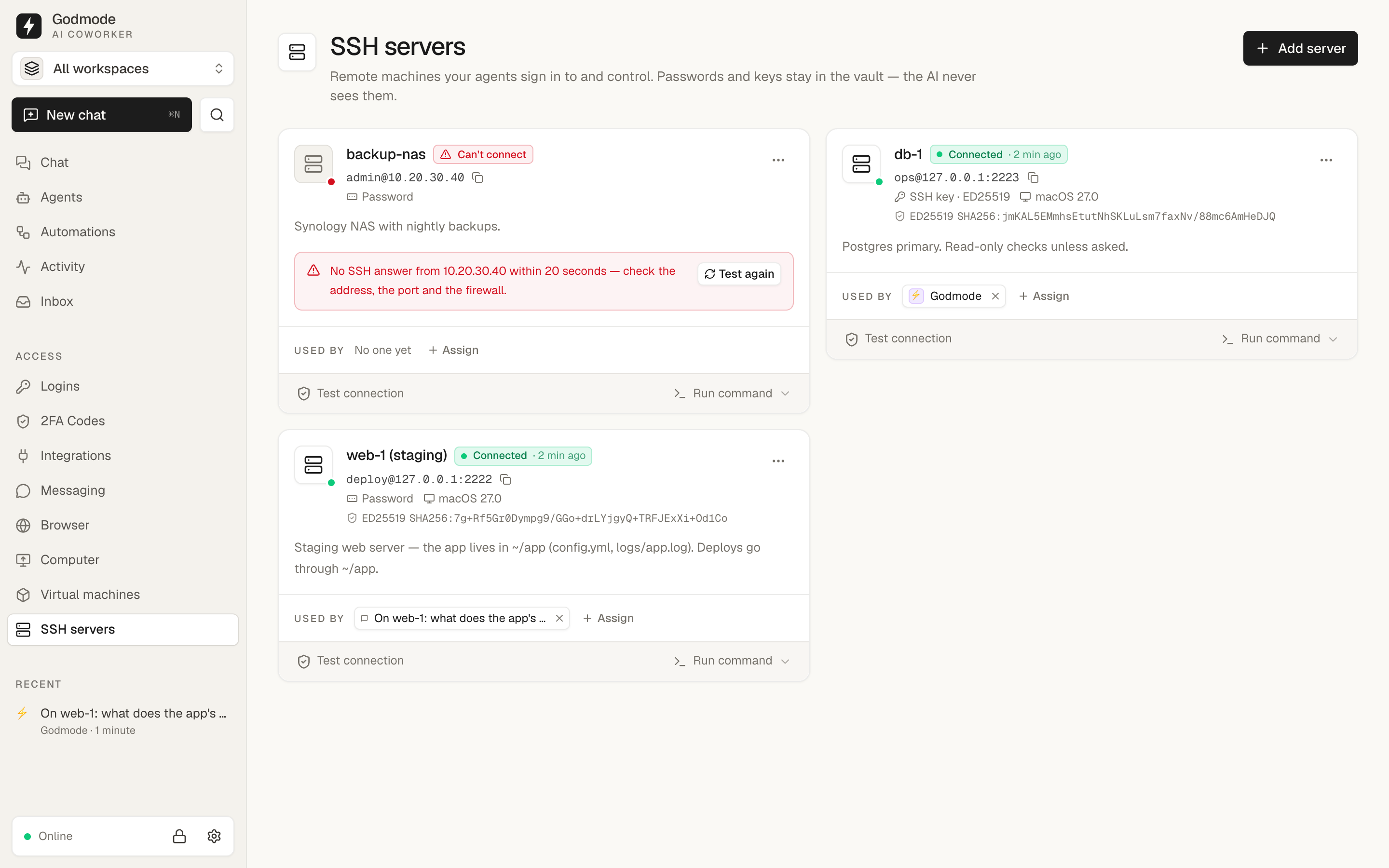Click the db-1 server icon
Viewport: 1389px width, 868px height.
pyautogui.click(x=861, y=164)
